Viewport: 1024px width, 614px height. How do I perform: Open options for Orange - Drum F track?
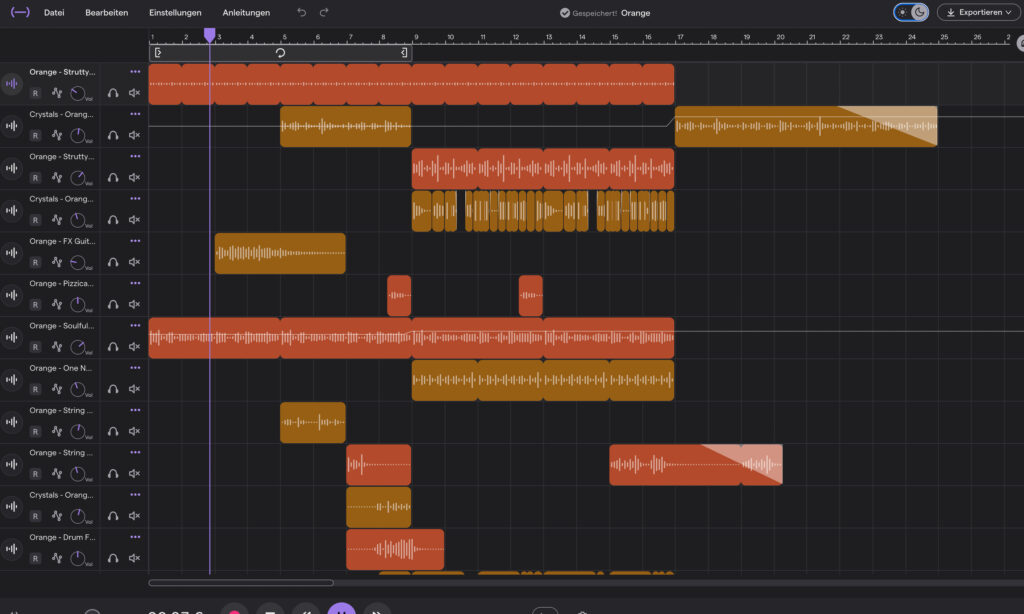(135, 537)
